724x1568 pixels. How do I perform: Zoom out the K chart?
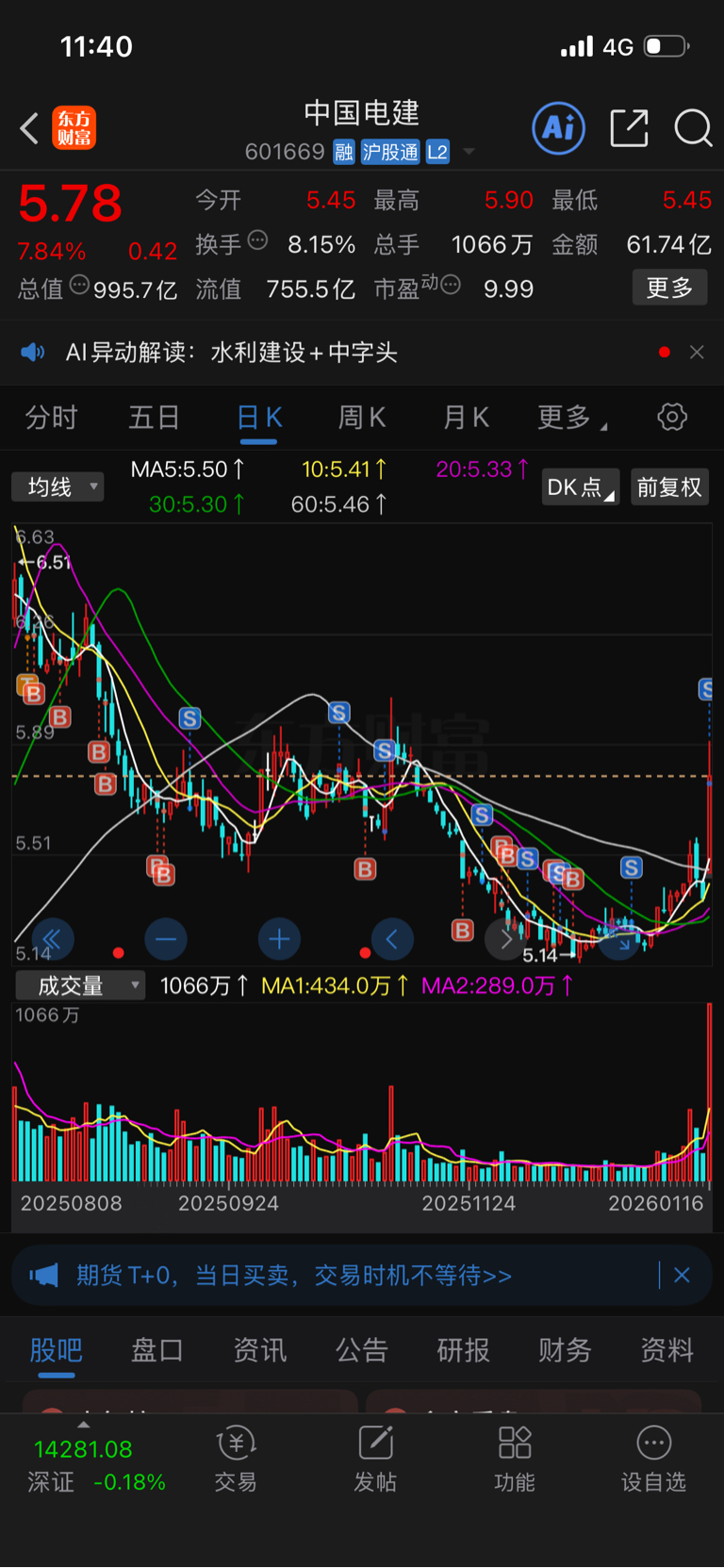[166, 939]
